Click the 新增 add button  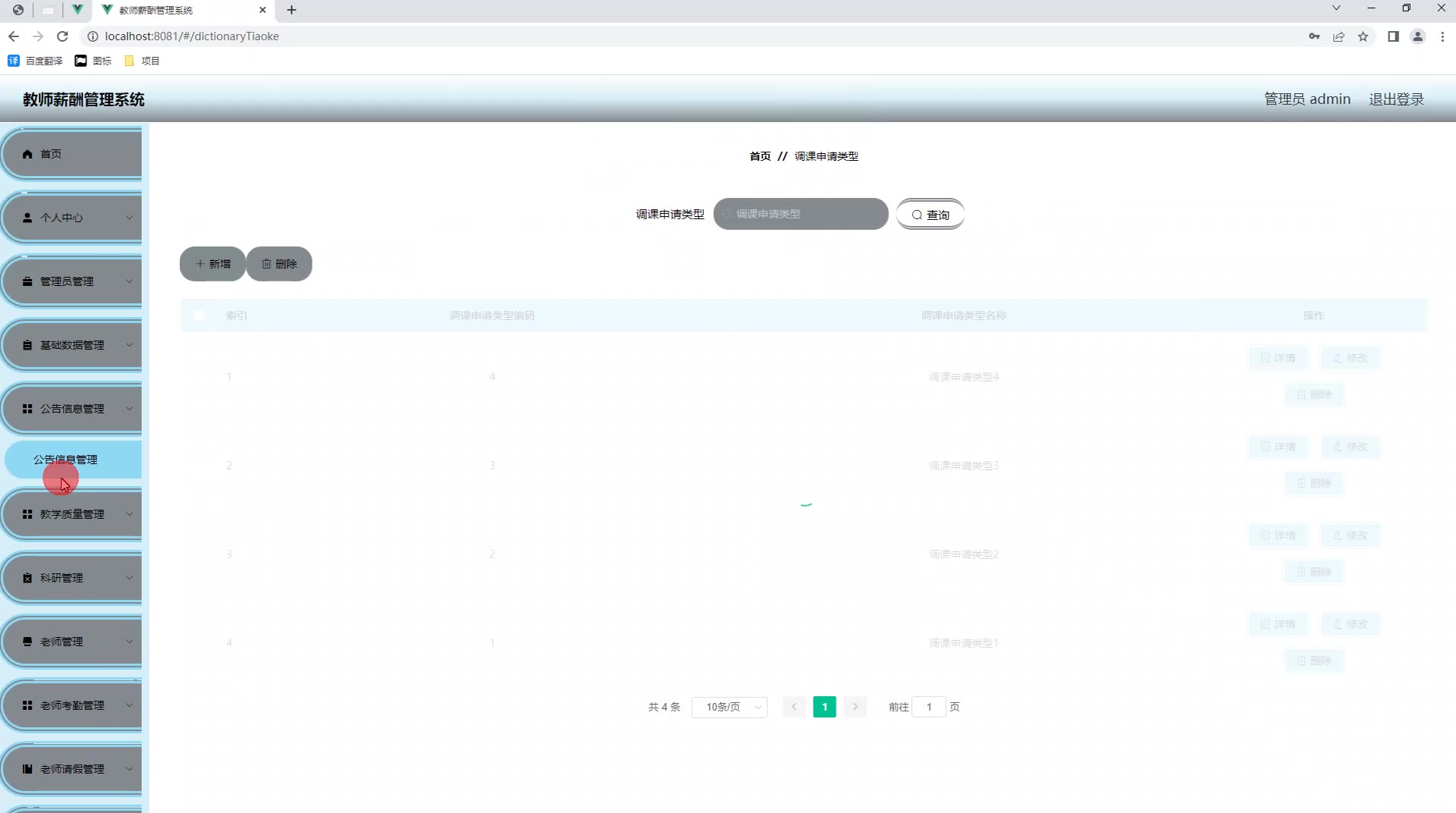click(x=212, y=264)
